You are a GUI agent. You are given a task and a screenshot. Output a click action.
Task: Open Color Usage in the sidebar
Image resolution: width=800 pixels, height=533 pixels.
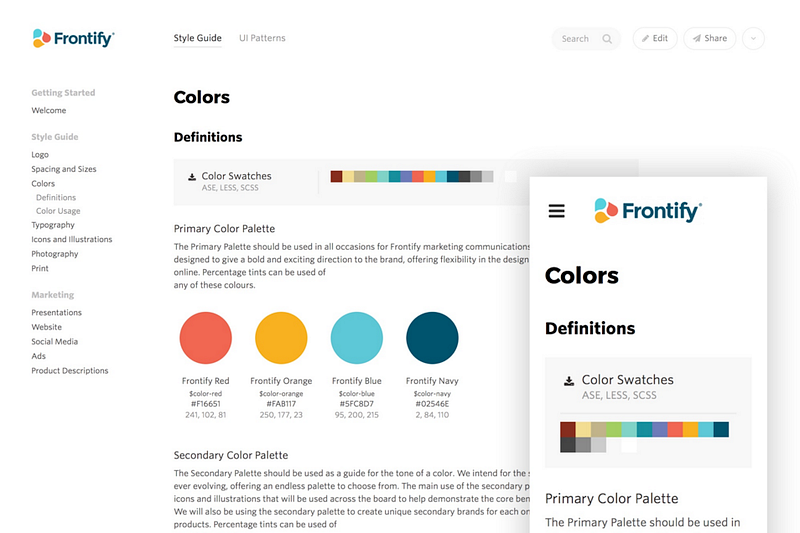point(58,211)
